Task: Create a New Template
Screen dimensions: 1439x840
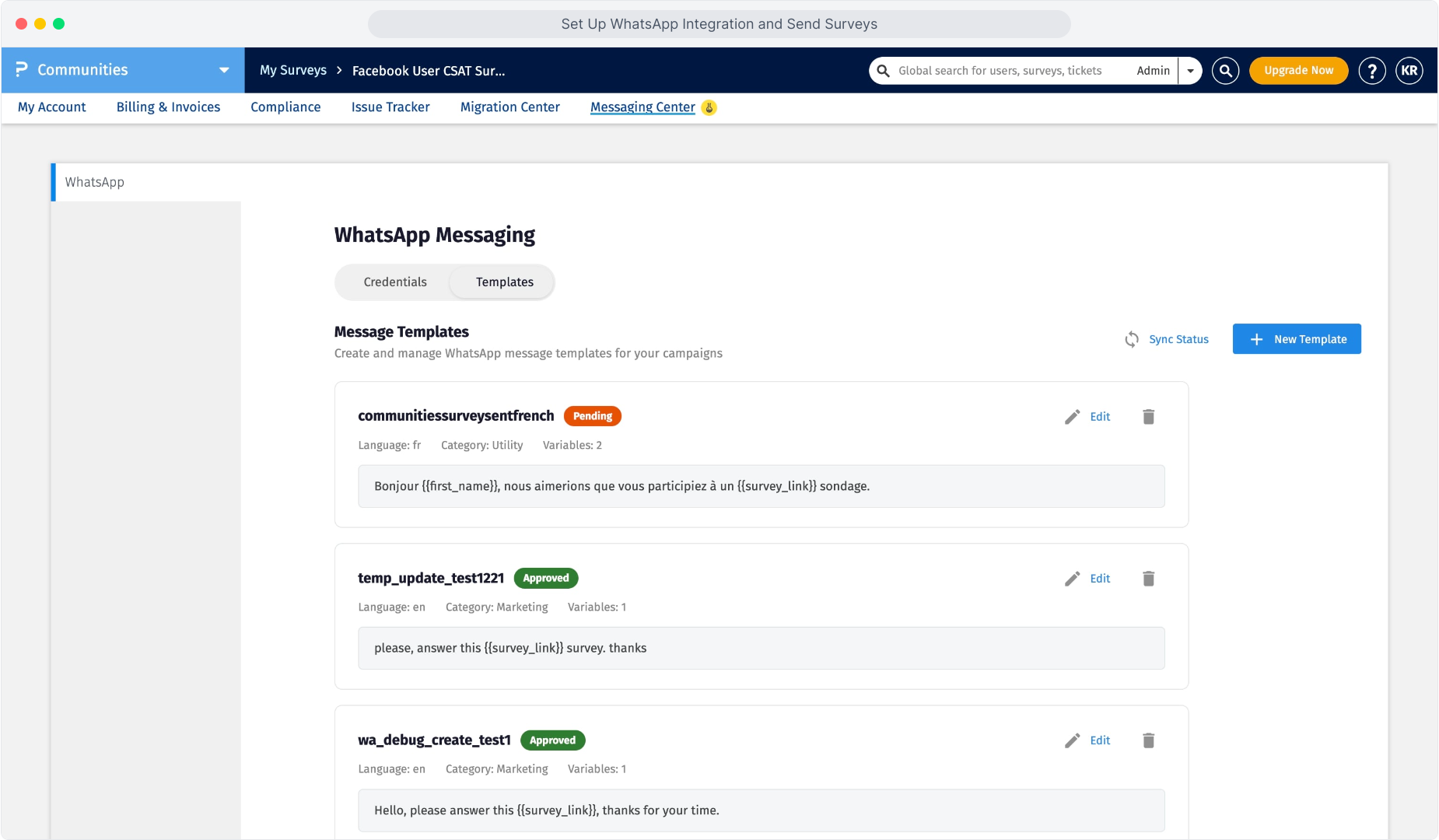Action: [1297, 339]
